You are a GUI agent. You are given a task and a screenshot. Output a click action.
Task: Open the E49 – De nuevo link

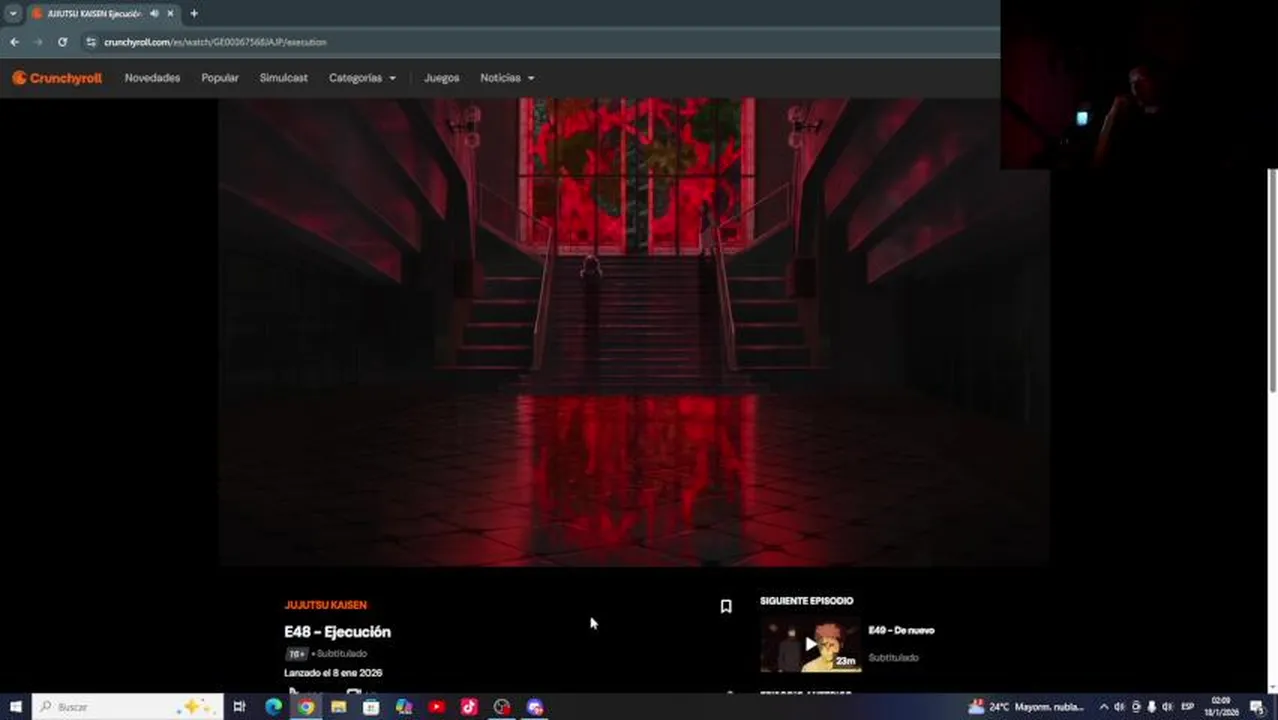point(901,630)
